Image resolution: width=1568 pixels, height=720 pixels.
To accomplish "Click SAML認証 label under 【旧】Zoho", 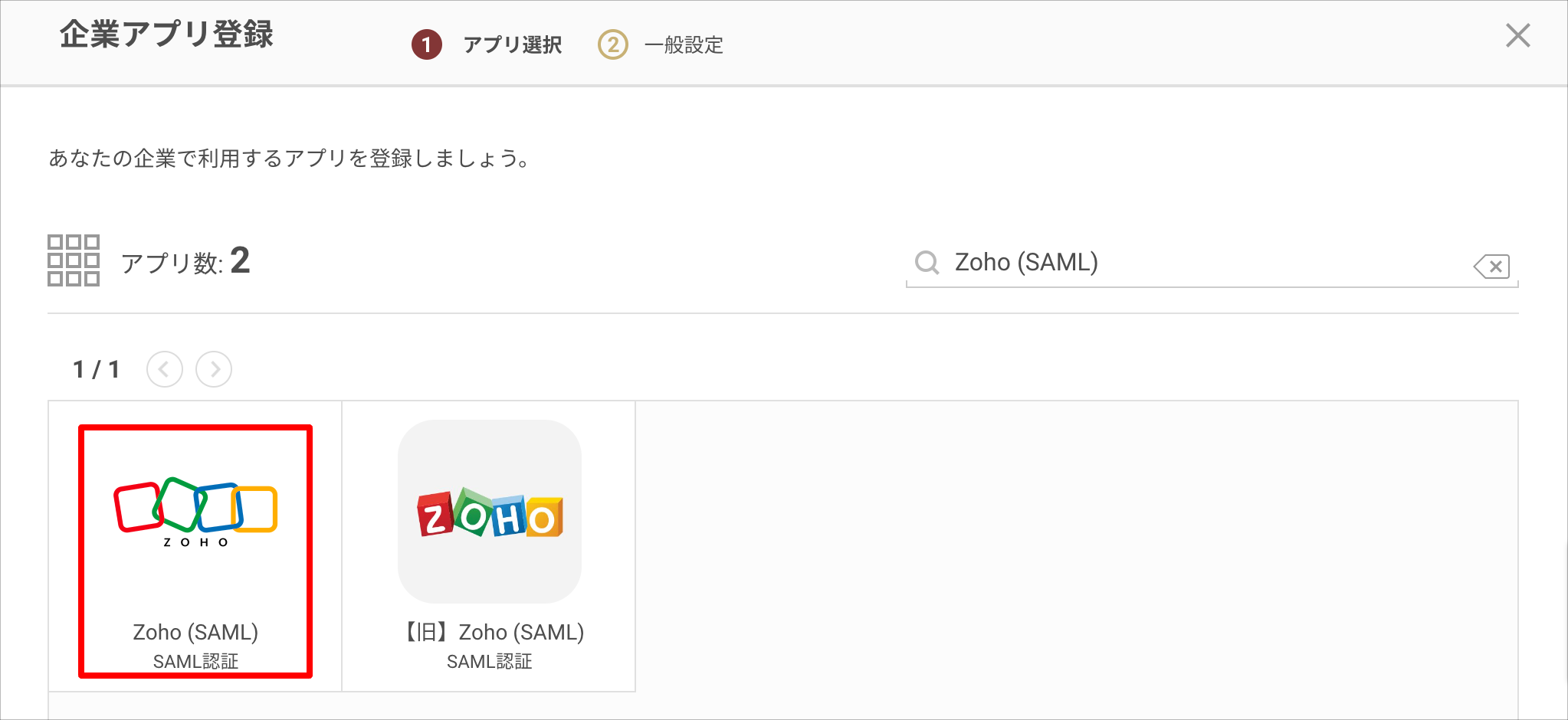I will (x=489, y=661).
